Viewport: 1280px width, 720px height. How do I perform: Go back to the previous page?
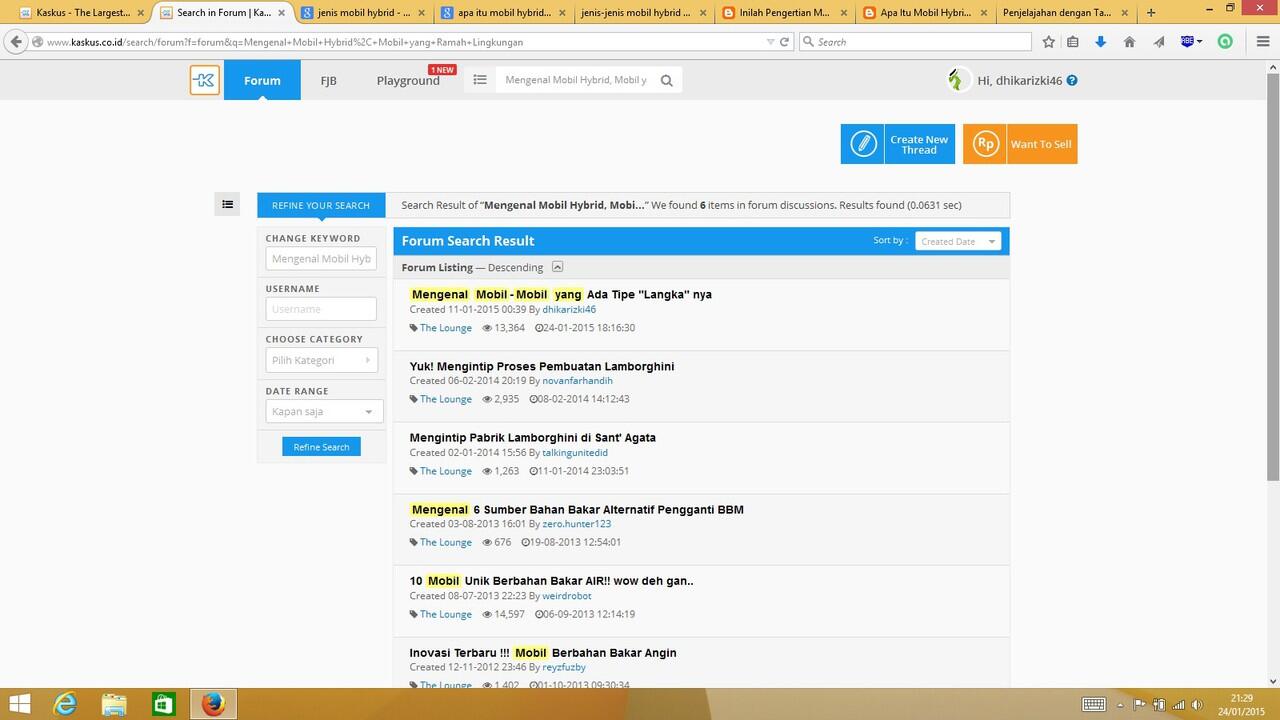pos(16,42)
